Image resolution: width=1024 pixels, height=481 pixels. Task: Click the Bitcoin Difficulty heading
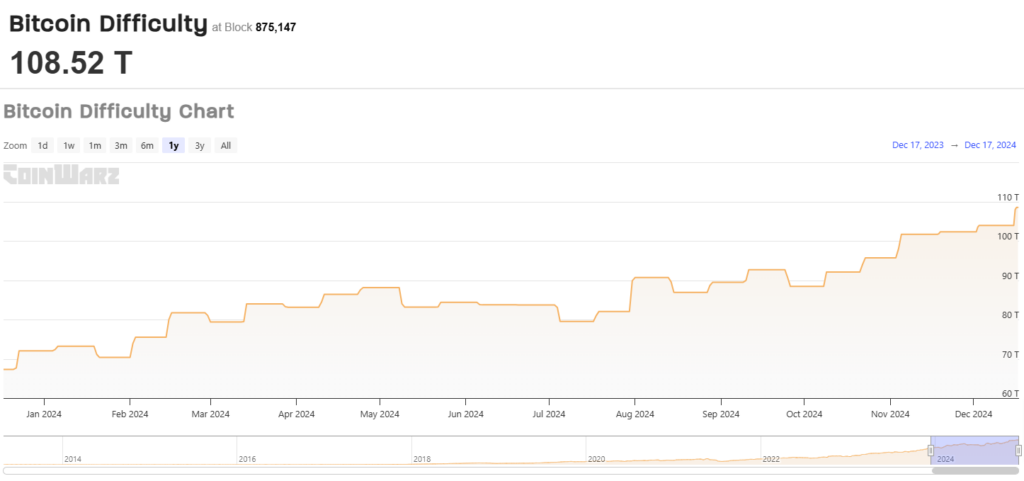108,24
